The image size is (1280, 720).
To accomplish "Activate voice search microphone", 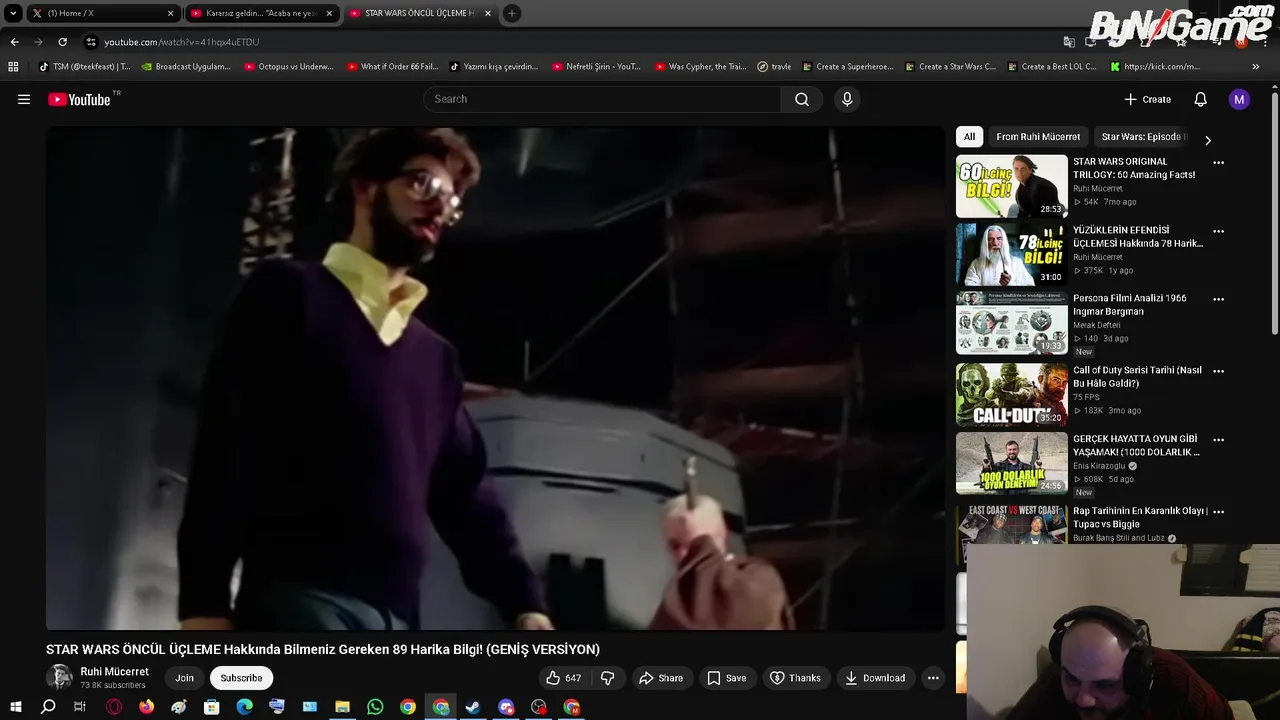I will 847,99.
